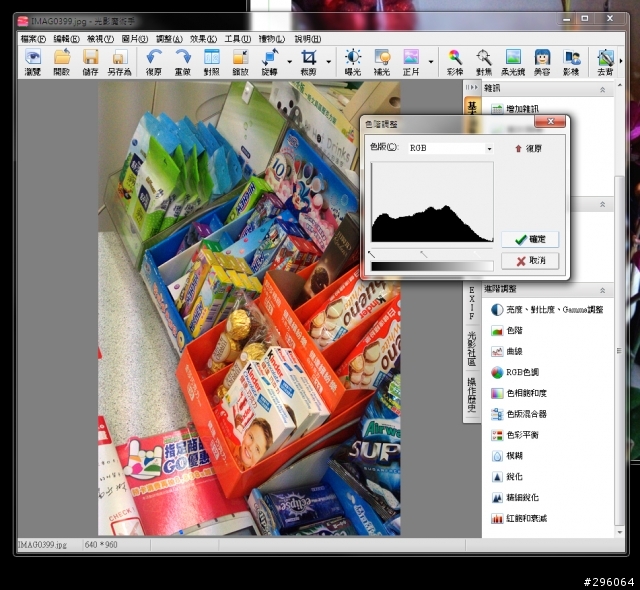The image size is (640, 590).
Task: Choose 另存為 save-as icon
Action: pos(119,62)
